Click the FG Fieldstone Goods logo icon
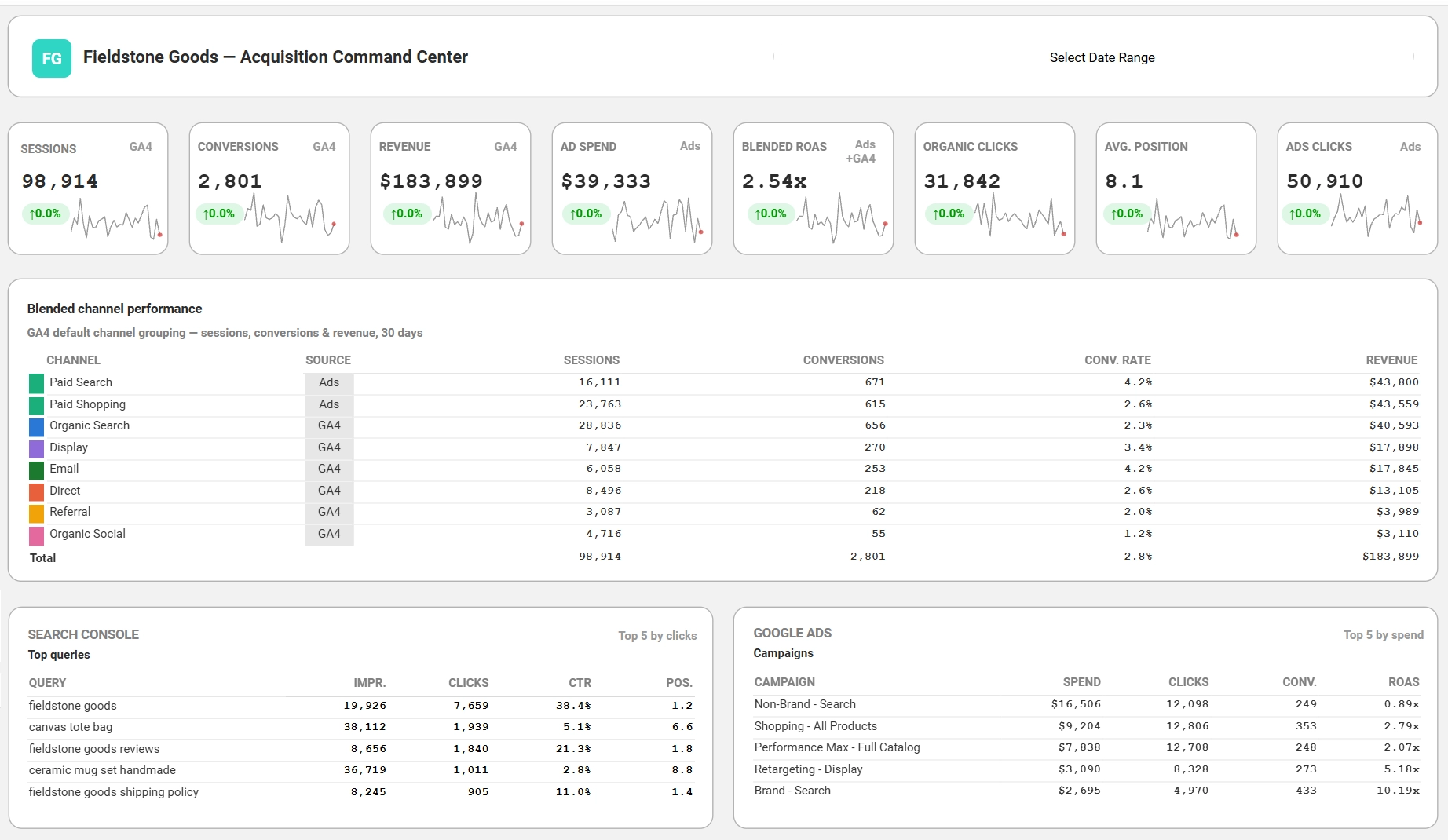 pyautogui.click(x=52, y=58)
